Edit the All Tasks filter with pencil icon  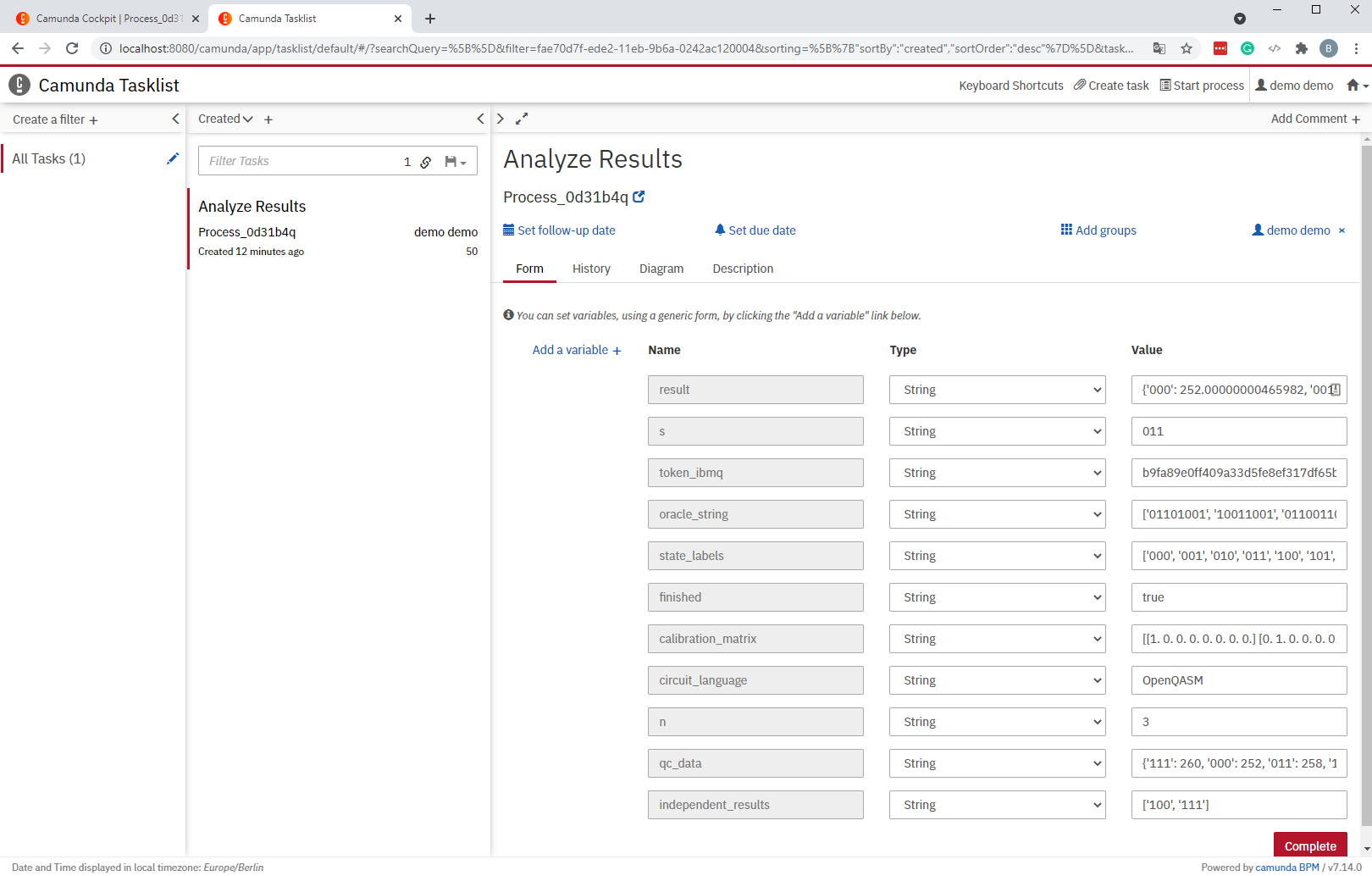pos(173,158)
